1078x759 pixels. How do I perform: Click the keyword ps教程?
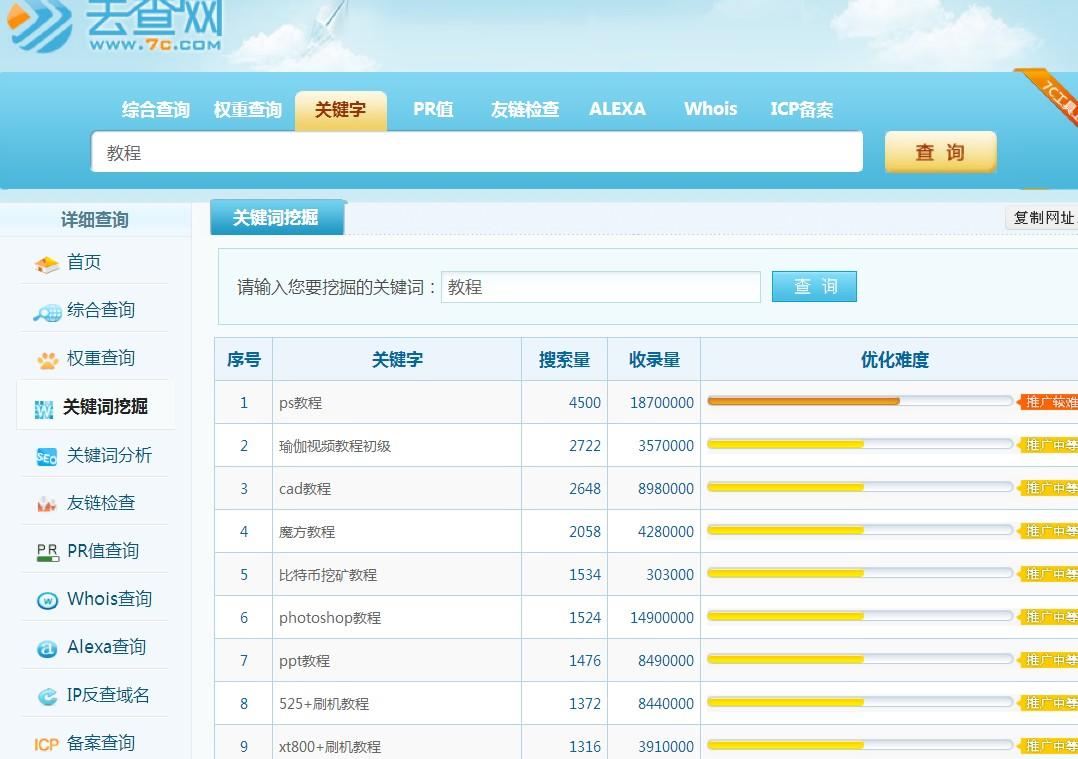(300, 403)
